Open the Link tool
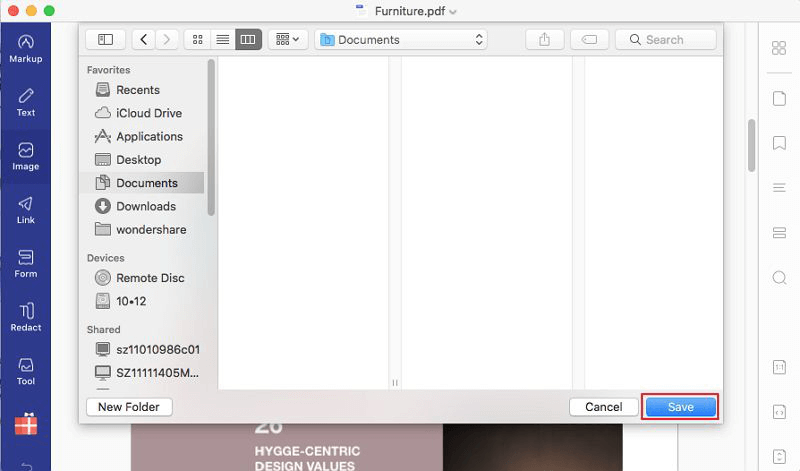 tap(26, 210)
